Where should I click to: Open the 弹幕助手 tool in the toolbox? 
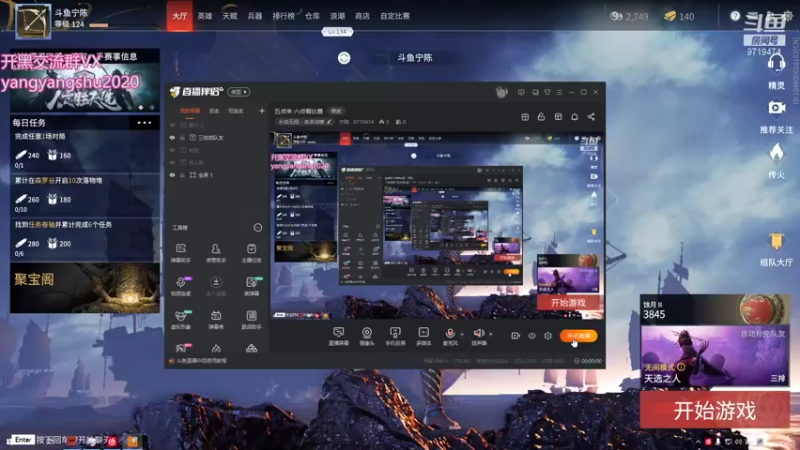click(x=181, y=253)
